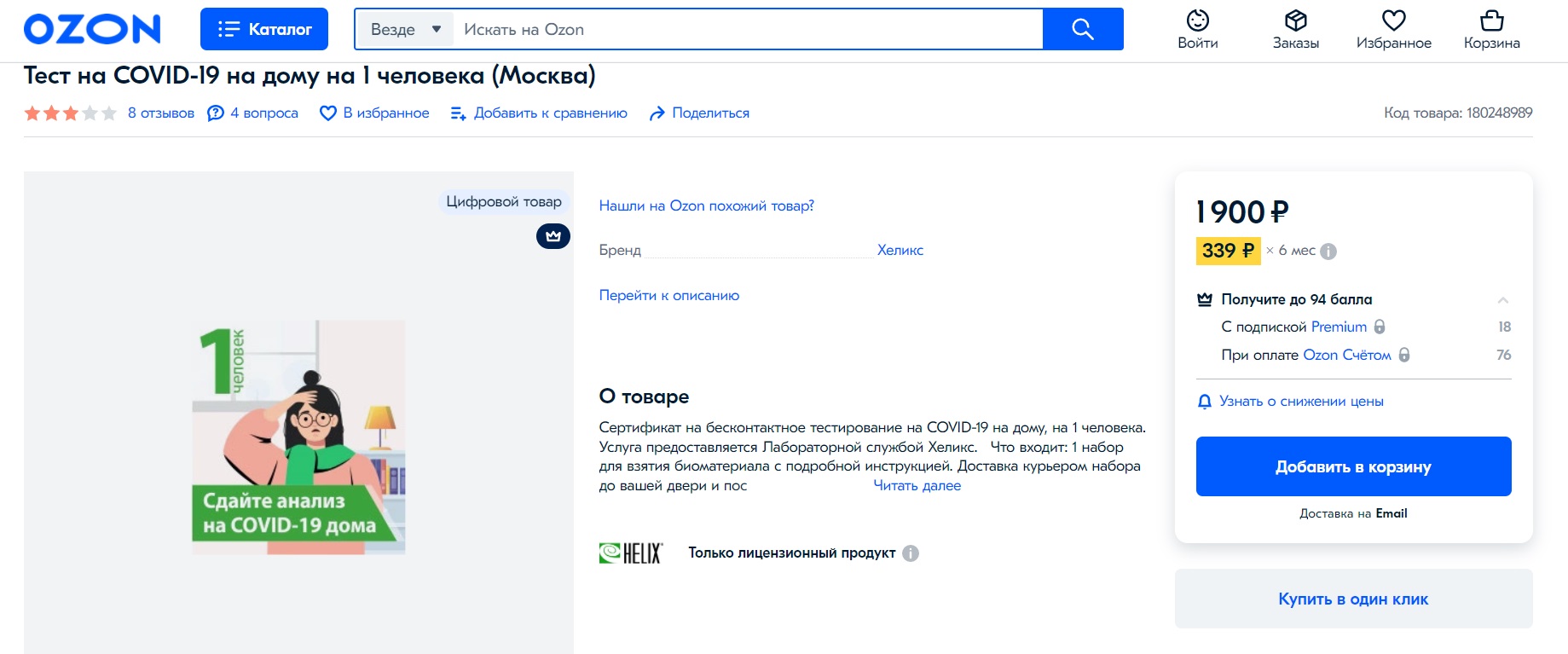
Task: Click the OZON logo
Action: point(92,29)
